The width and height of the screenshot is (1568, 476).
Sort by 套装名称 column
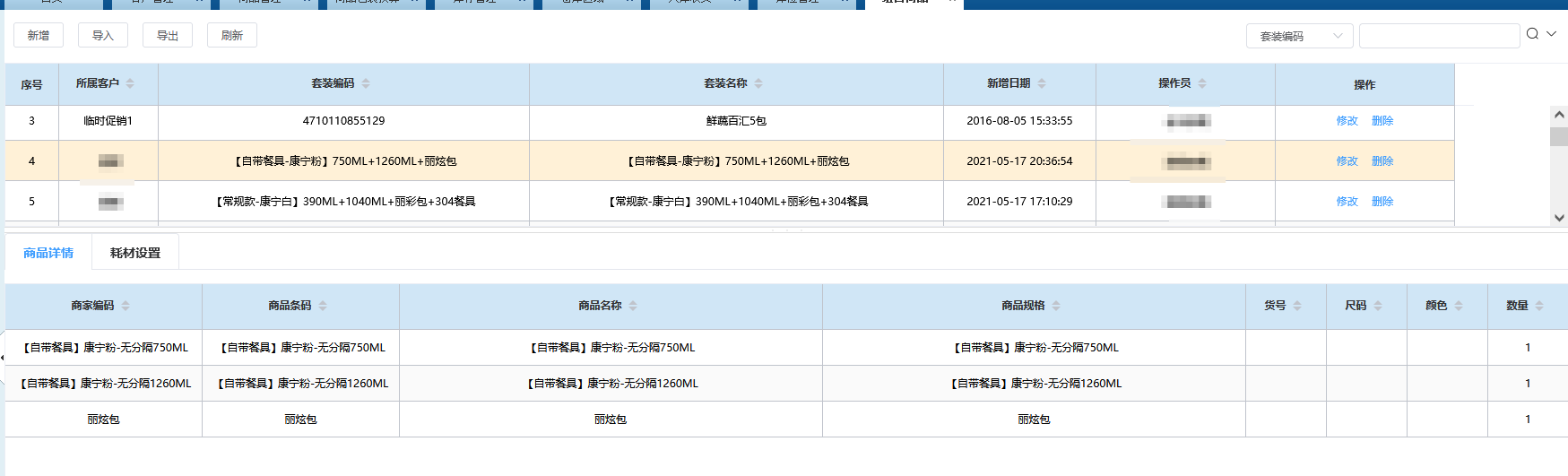point(758,83)
